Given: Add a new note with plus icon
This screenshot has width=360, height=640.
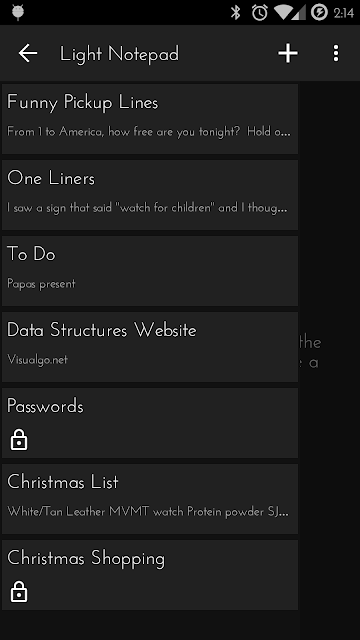Looking at the screenshot, I should click(288, 53).
